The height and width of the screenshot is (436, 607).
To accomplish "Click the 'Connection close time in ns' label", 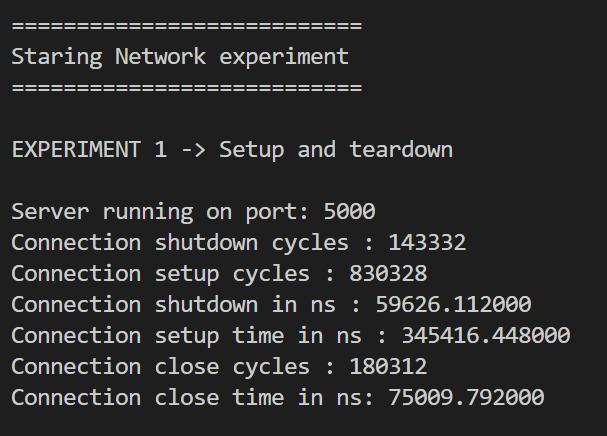I will [x=192, y=398].
